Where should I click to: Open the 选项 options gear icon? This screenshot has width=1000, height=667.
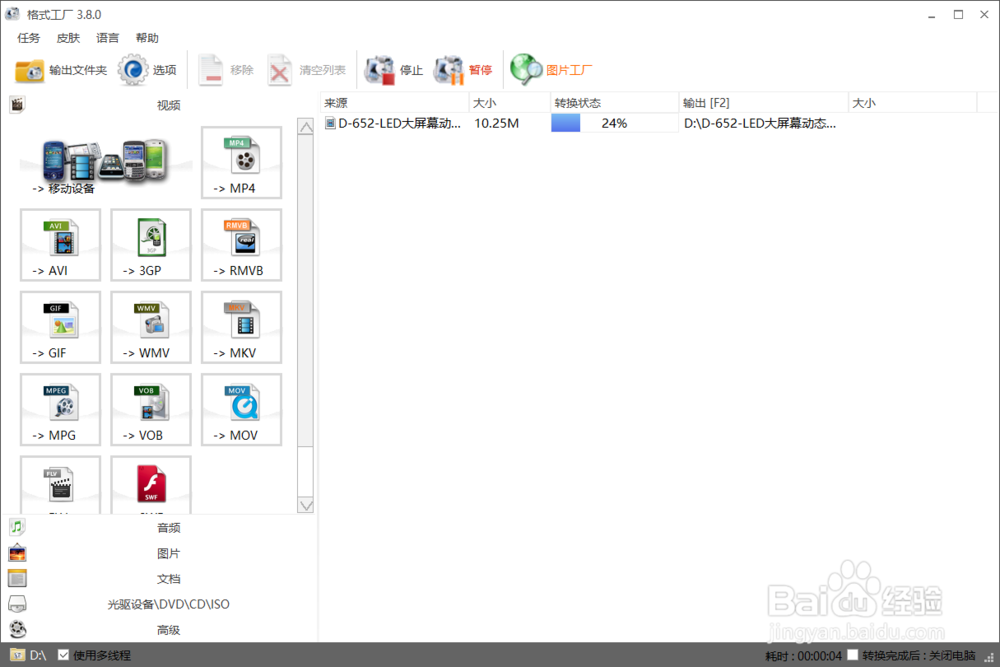pos(133,70)
